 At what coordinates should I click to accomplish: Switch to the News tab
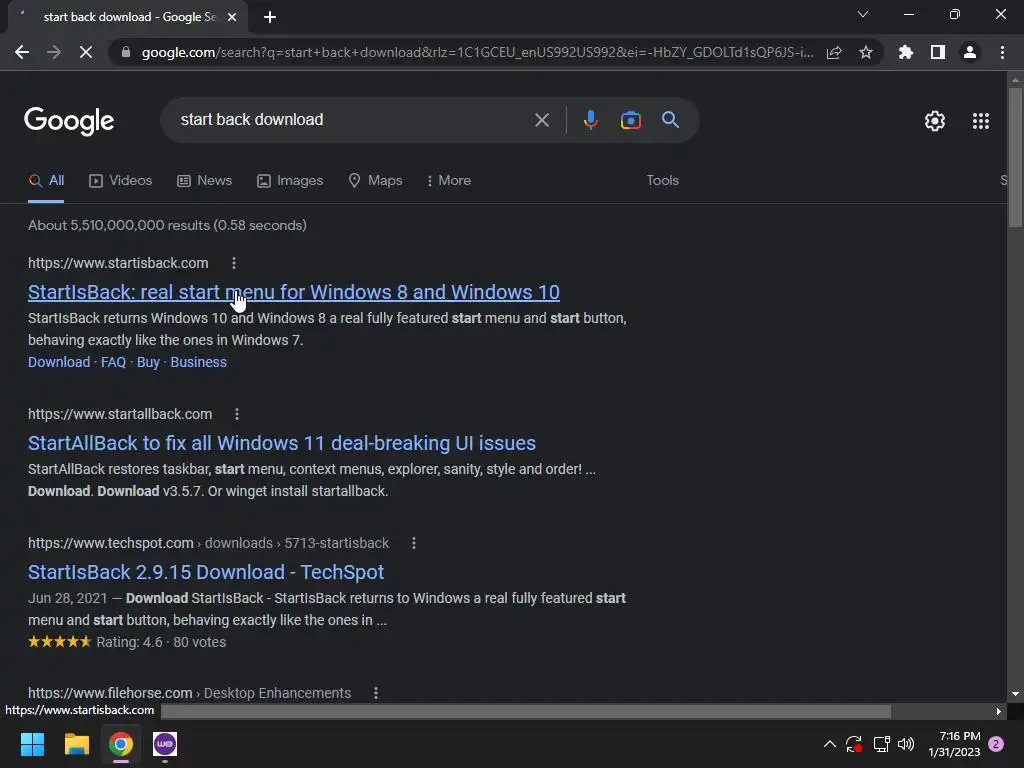click(x=204, y=181)
